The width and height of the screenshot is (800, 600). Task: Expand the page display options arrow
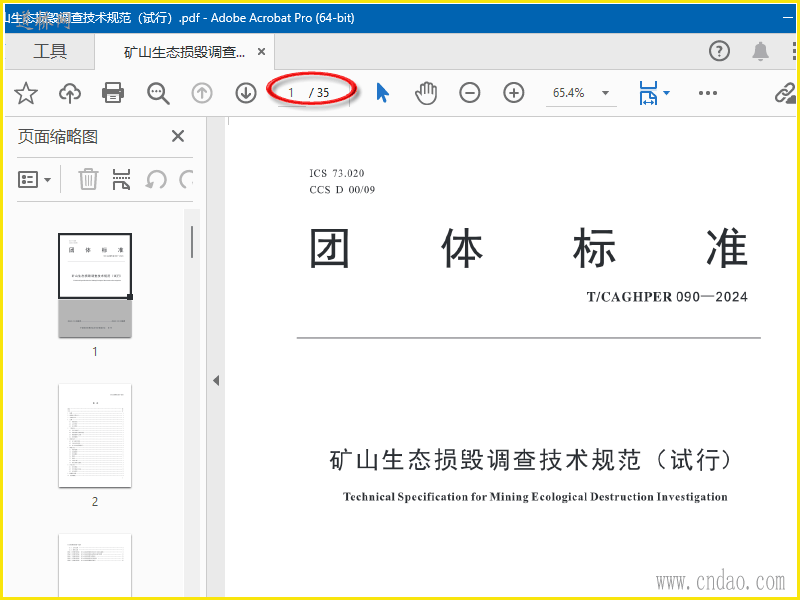[x=666, y=93]
